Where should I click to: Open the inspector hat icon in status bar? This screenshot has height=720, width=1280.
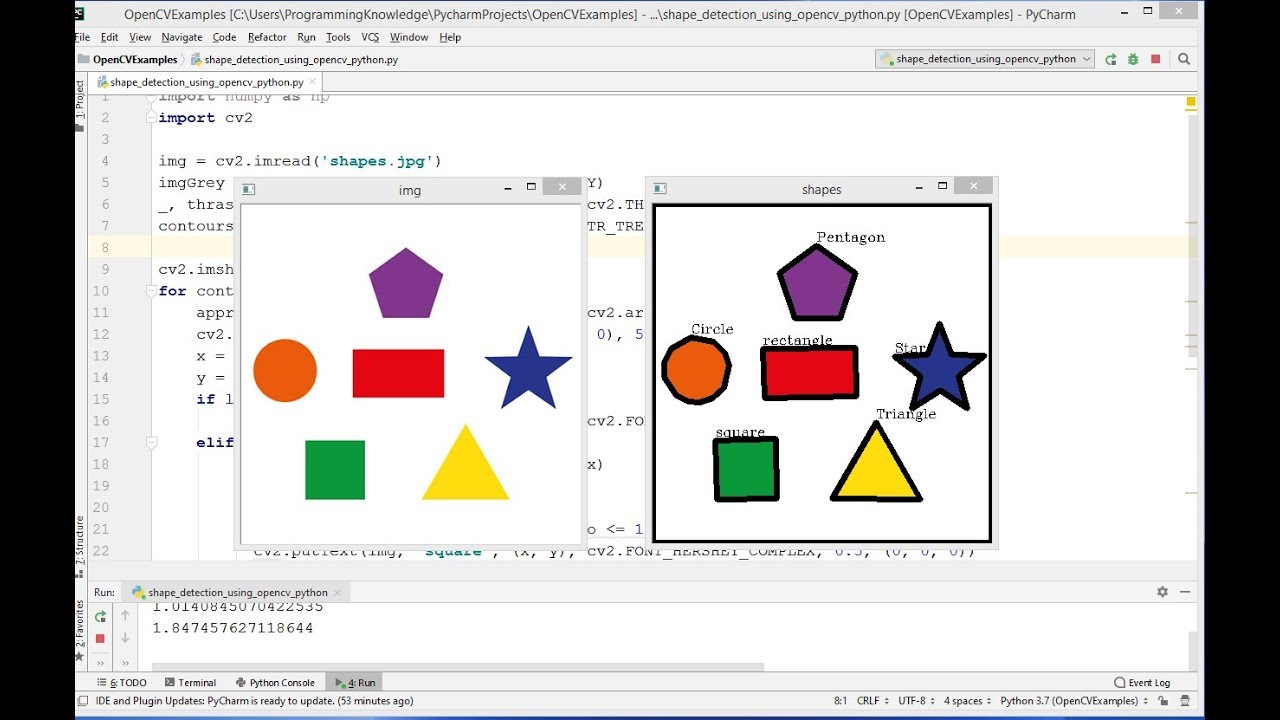[x=1184, y=701]
